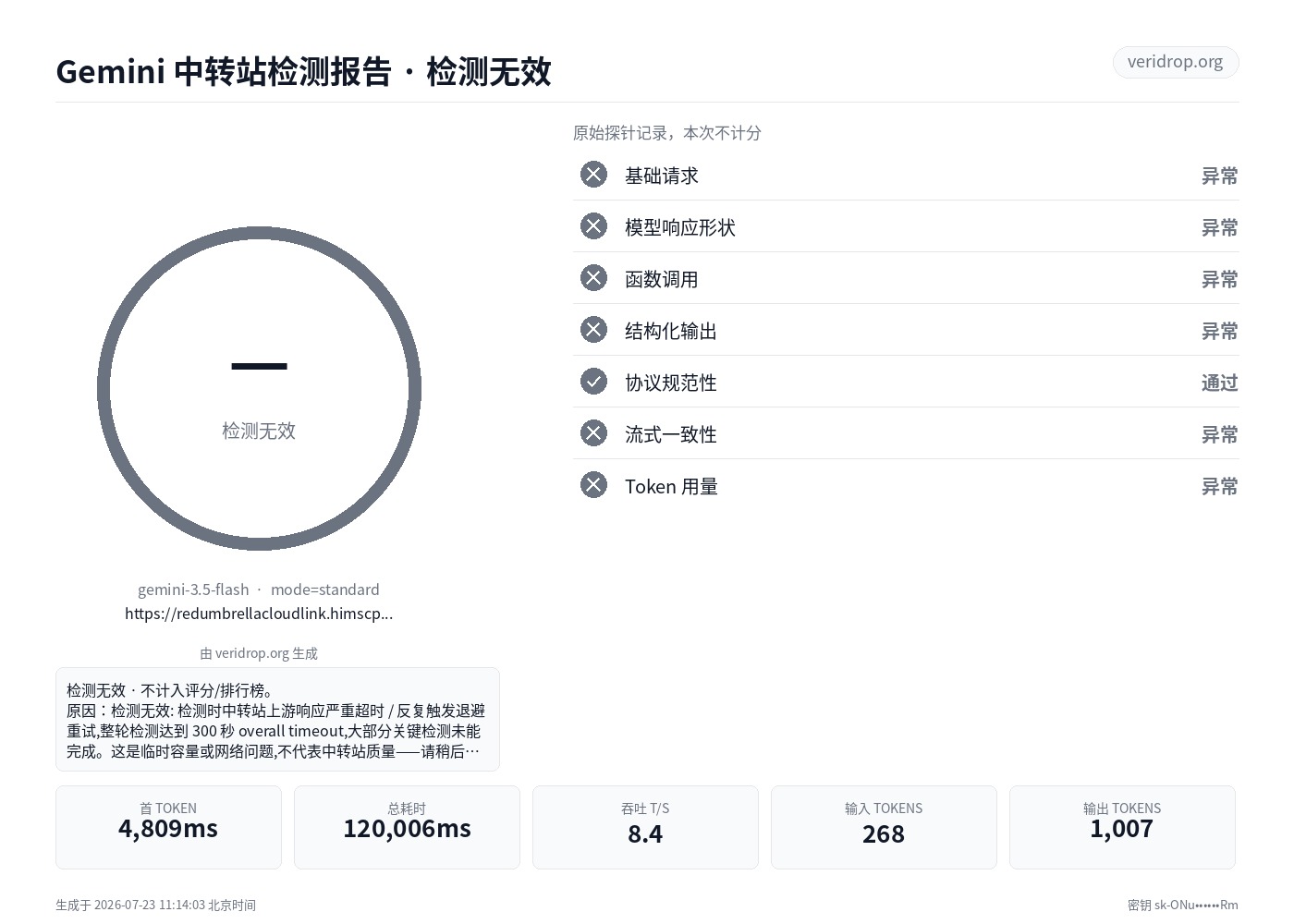
Task: Click the 检测无效 reason text box
Action: 277,719
